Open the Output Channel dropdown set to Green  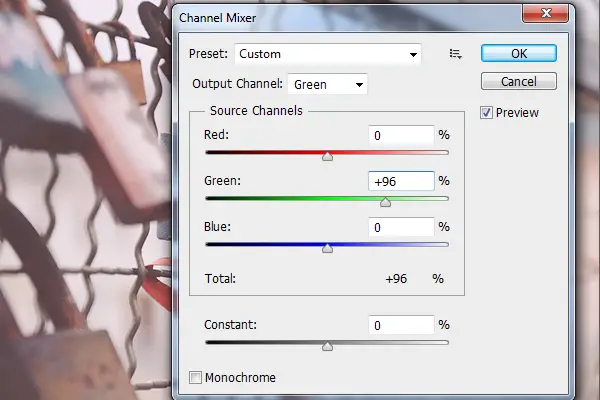tap(327, 85)
